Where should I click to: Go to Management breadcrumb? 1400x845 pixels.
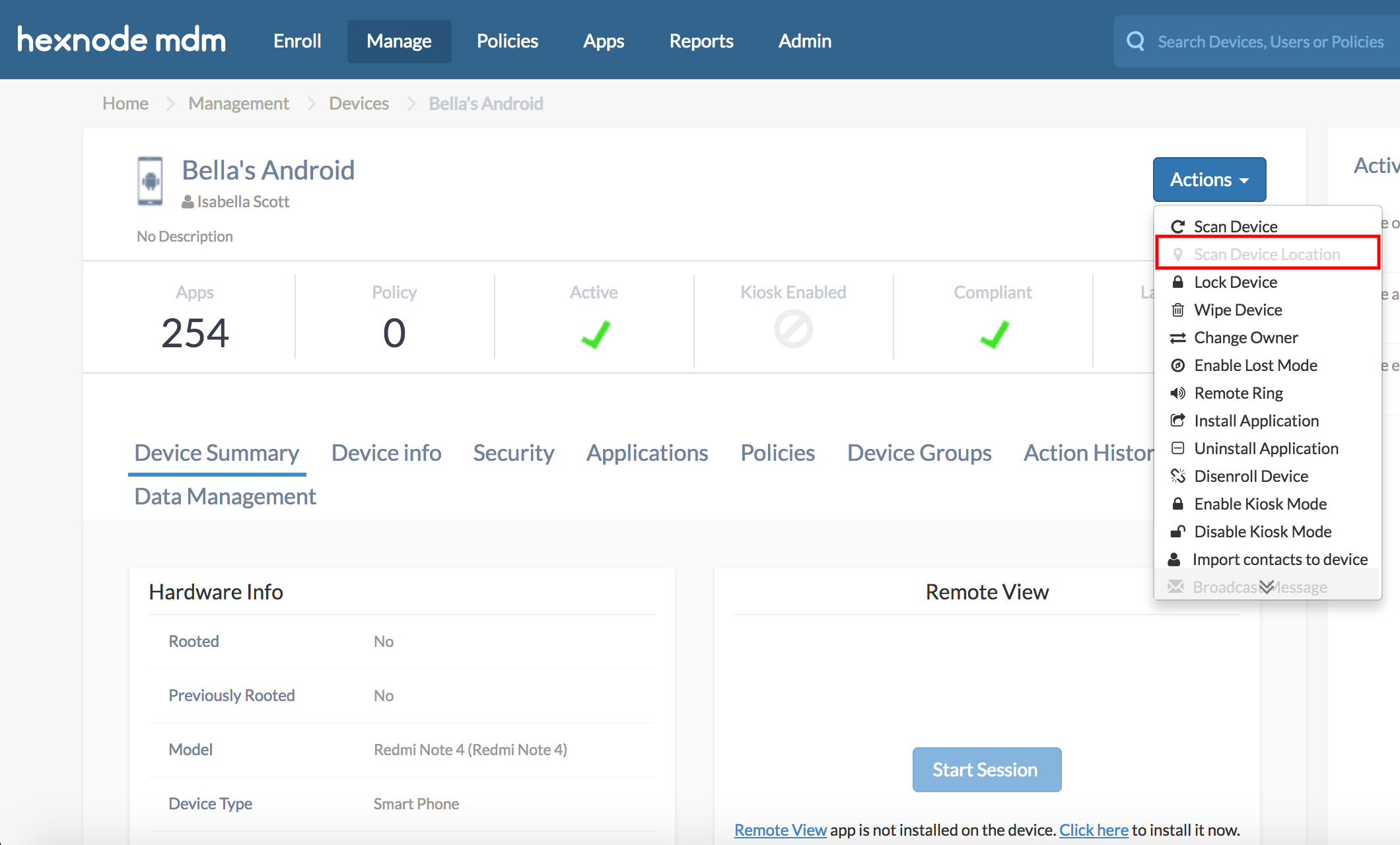tap(238, 104)
